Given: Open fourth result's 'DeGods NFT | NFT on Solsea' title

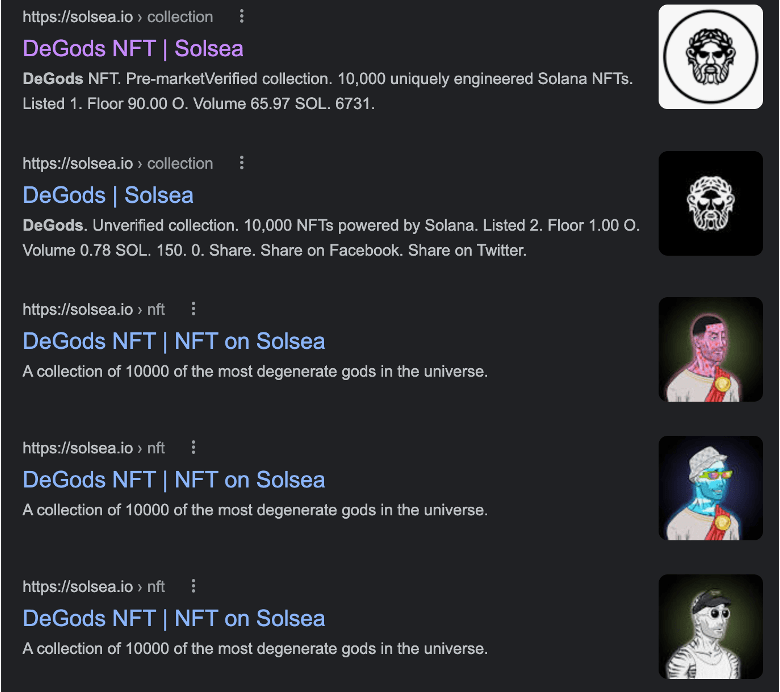Looking at the screenshot, I should pos(174,479).
